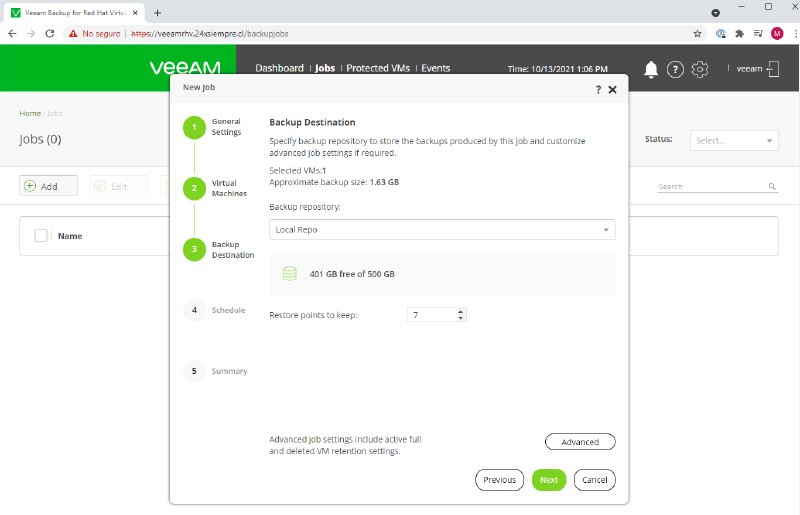The height and width of the screenshot is (515, 800).
Task: Click the help icon in New Job dialog
Action: 598,90
